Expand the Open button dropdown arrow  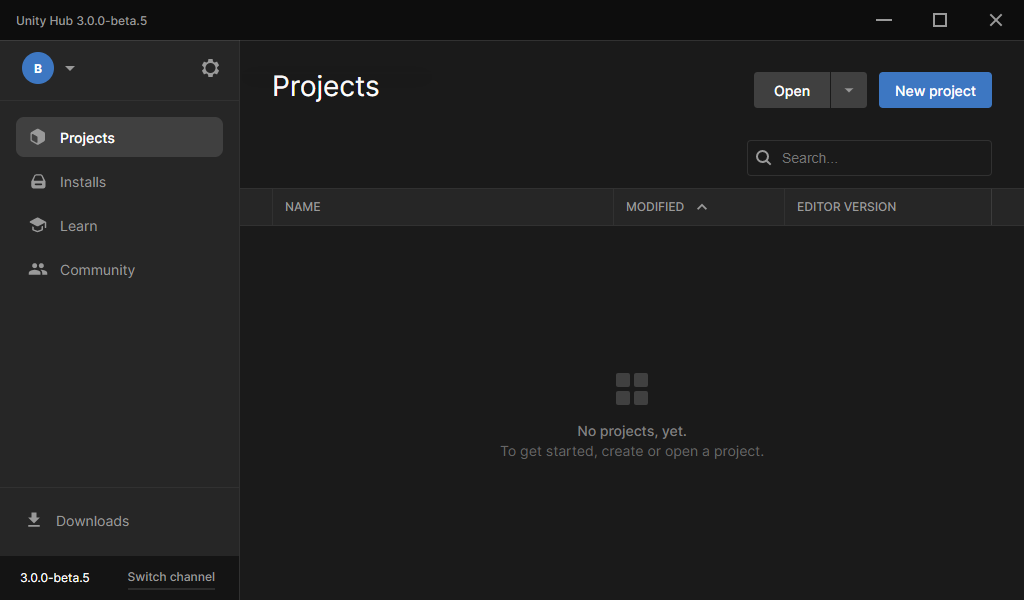849,90
